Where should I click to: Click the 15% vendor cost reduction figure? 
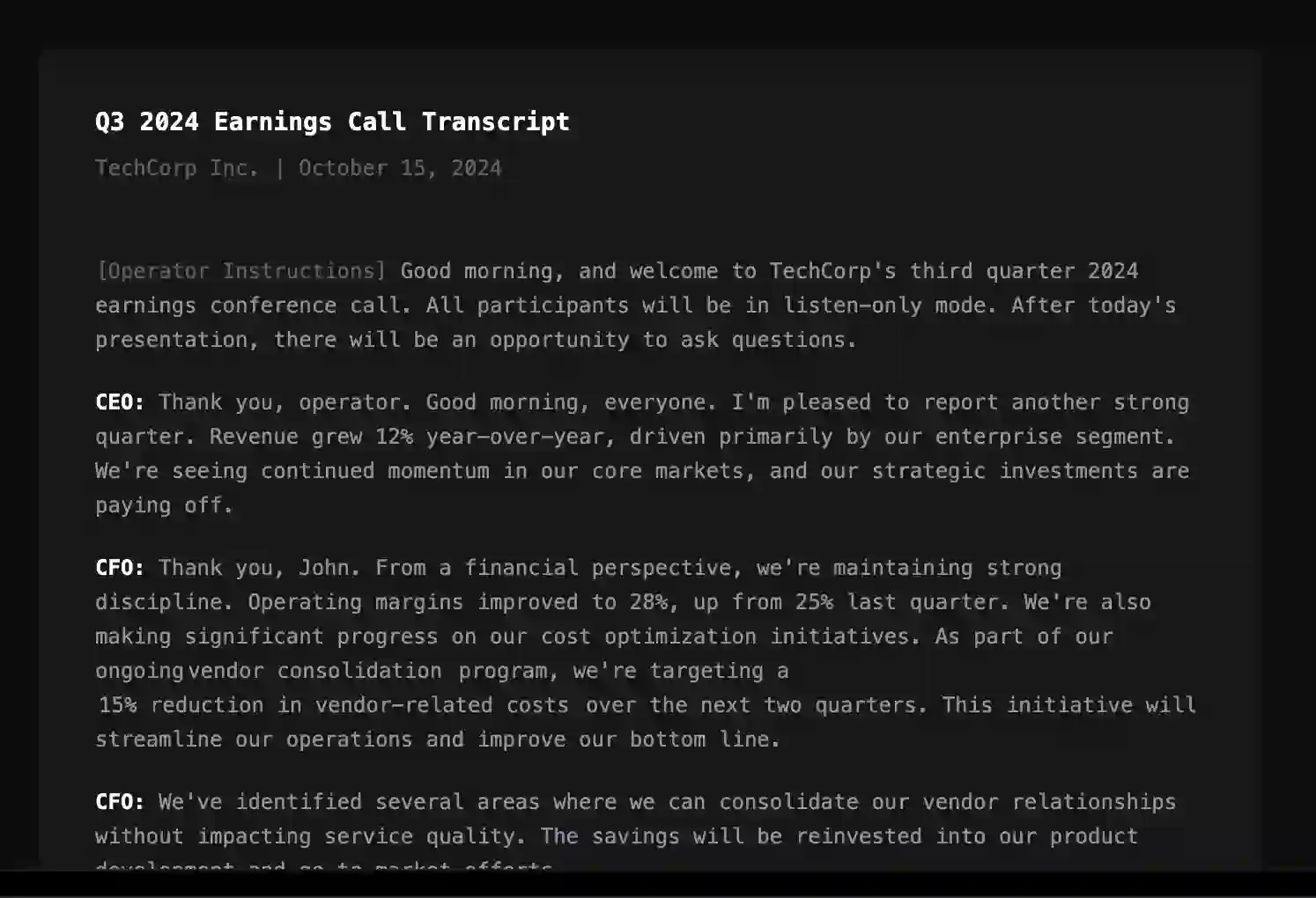[117, 705]
